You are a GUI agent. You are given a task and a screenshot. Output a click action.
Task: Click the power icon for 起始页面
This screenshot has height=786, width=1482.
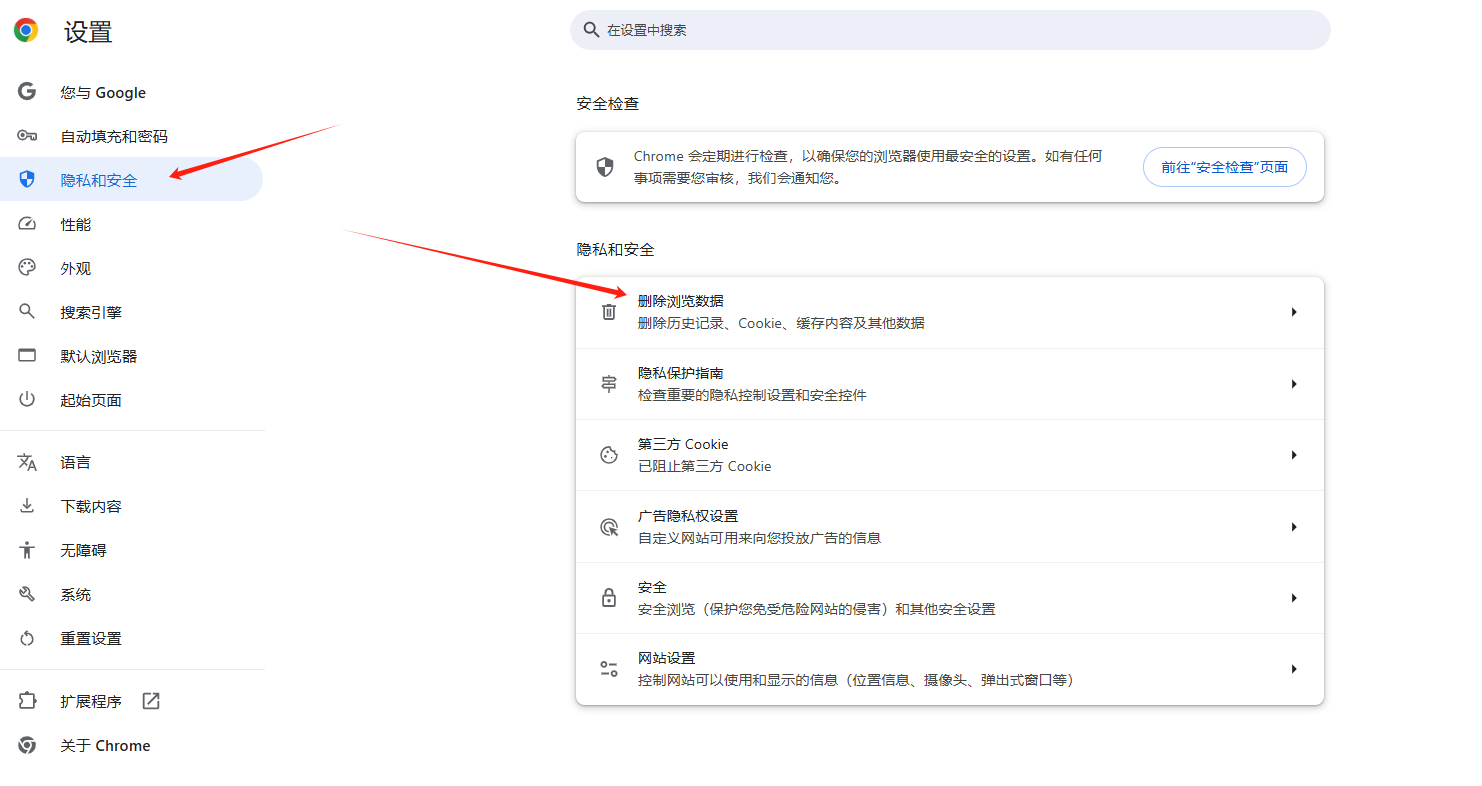[x=27, y=400]
